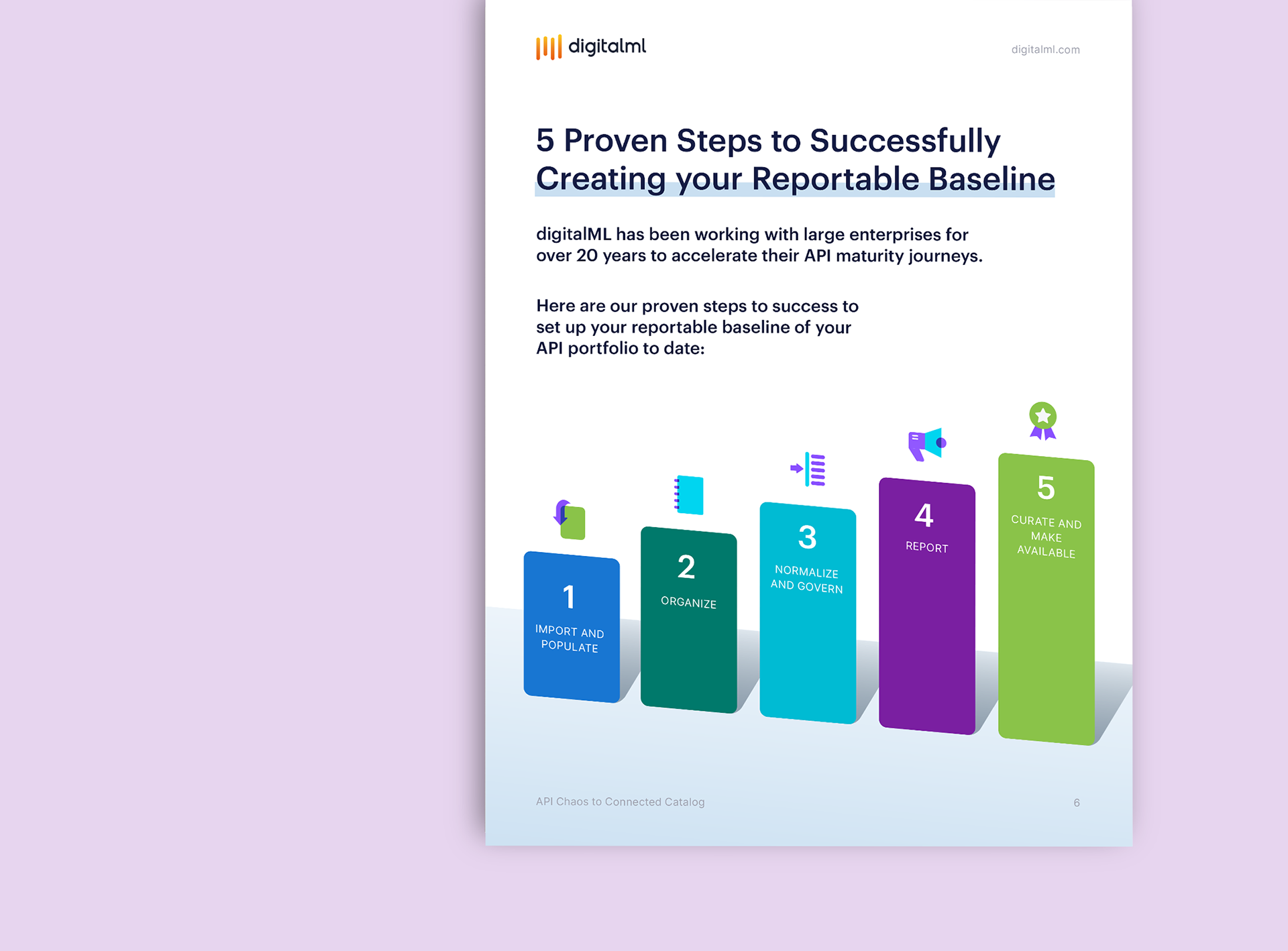Click the number 5 on green bar
This screenshot has width=1288, height=951.
tap(1046, 488)
